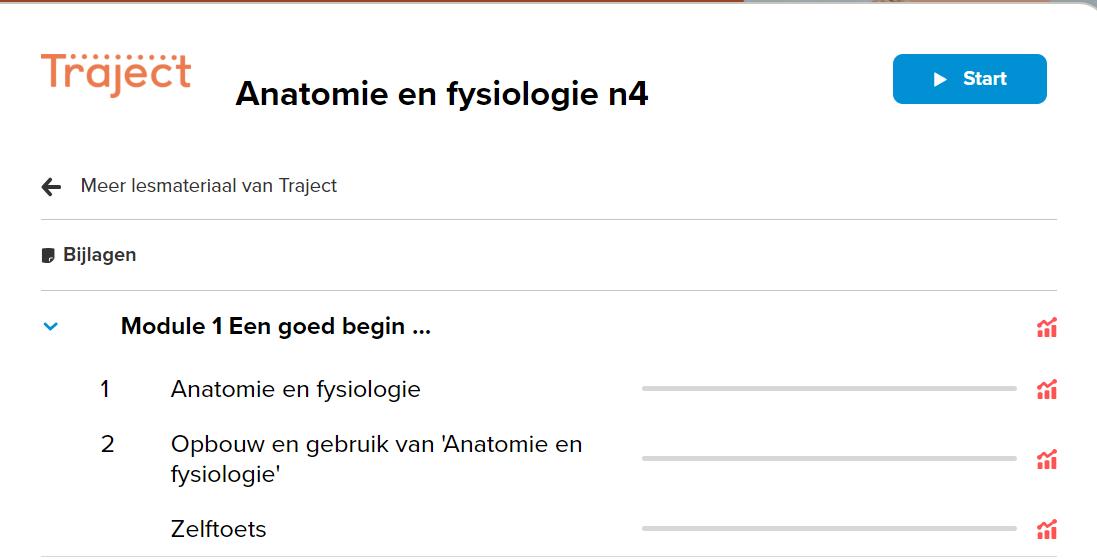The width and height of the screenshot is (1097, 560).
Task: Click lesson number 2 in list
Action: (x=108, y=444)
